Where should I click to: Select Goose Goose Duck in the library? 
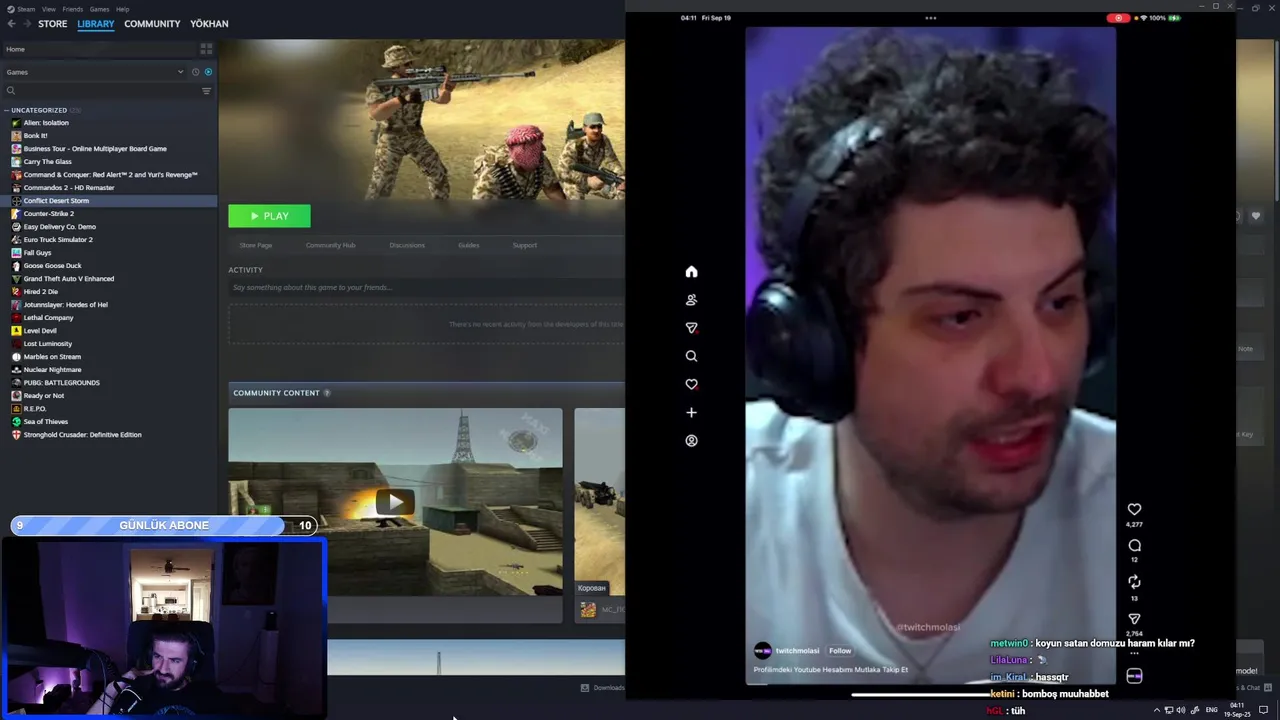(53, 266)
